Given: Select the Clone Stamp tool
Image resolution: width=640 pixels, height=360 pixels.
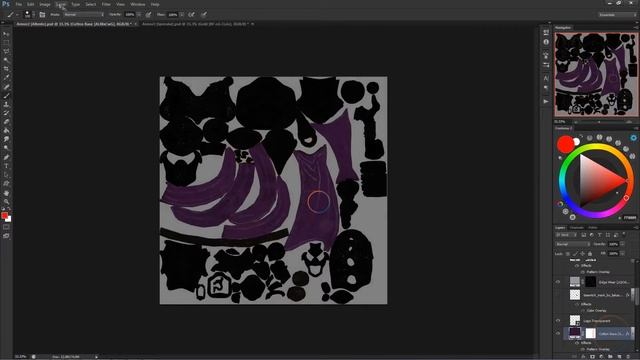Looking at the screenshot, I should pyautogui.click(x=6, y=104).
